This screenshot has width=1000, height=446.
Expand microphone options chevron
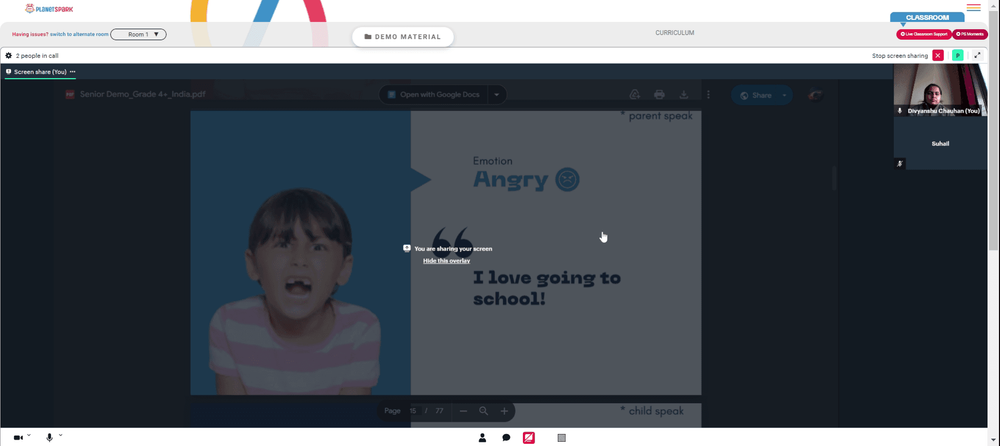point(61,435)
